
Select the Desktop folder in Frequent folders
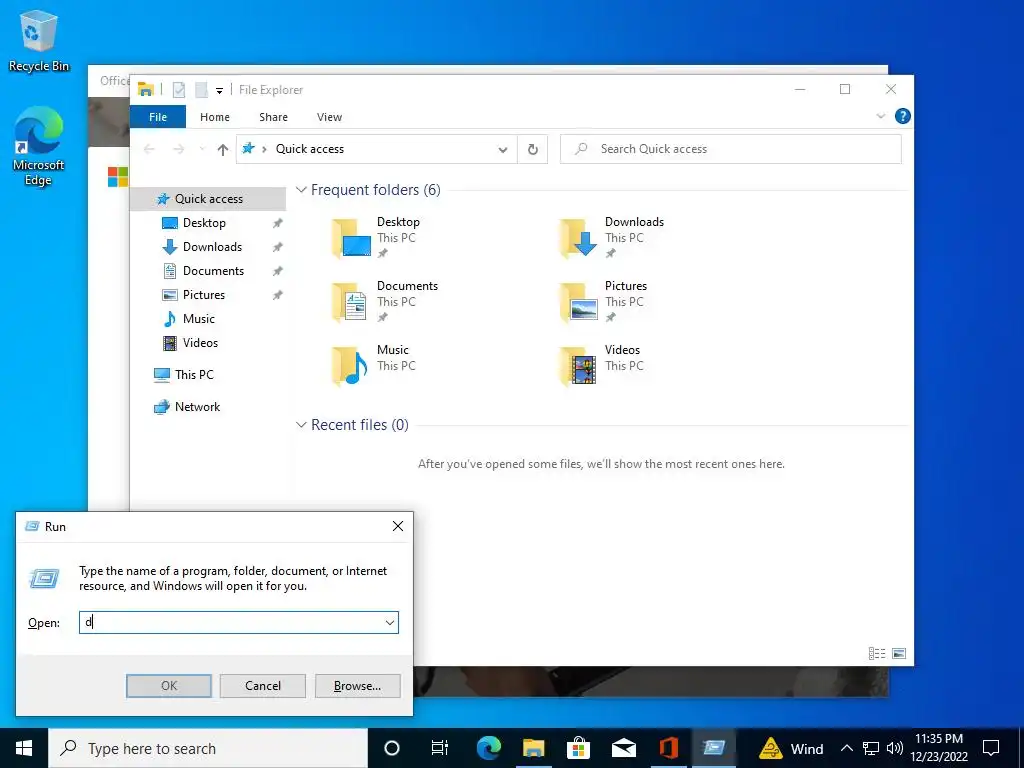(376, 238)
